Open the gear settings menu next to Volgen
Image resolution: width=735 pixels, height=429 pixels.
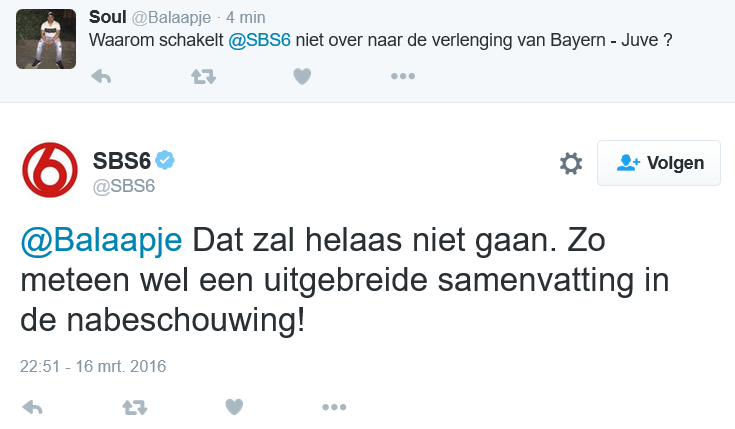coord(571,163)
